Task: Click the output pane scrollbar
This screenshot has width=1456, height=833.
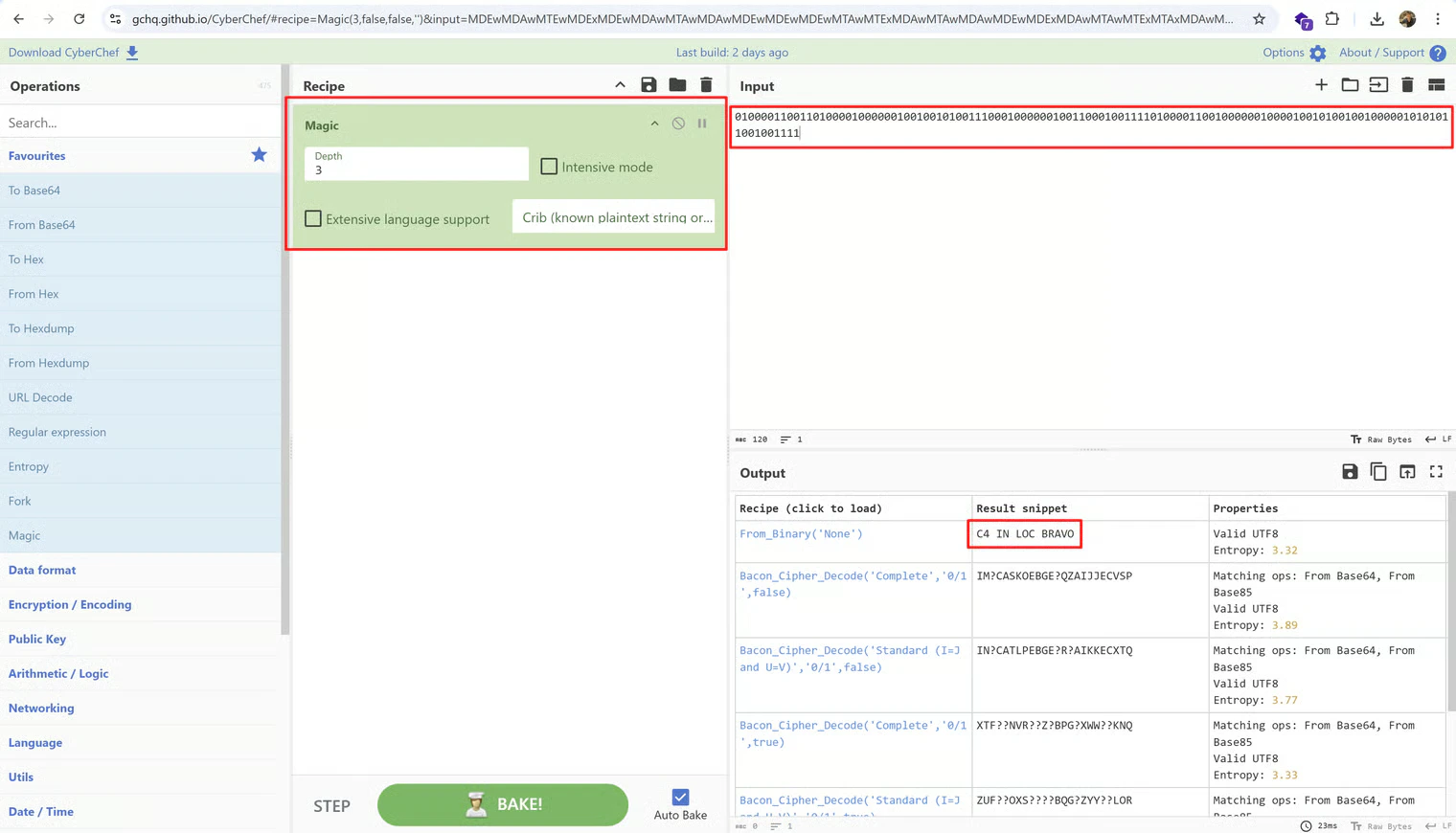Action: 1451,601
